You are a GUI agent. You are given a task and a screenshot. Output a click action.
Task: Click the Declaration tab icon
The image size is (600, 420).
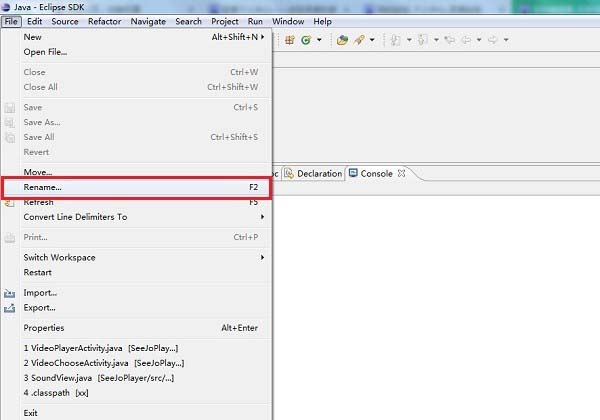(x=289, y=174)
